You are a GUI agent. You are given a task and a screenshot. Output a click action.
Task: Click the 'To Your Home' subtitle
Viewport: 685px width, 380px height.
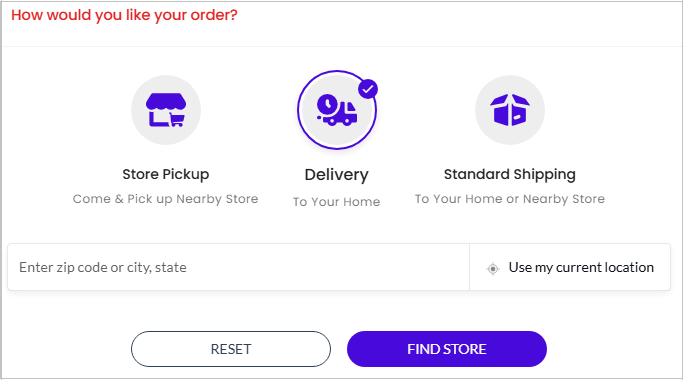(336, 202)
